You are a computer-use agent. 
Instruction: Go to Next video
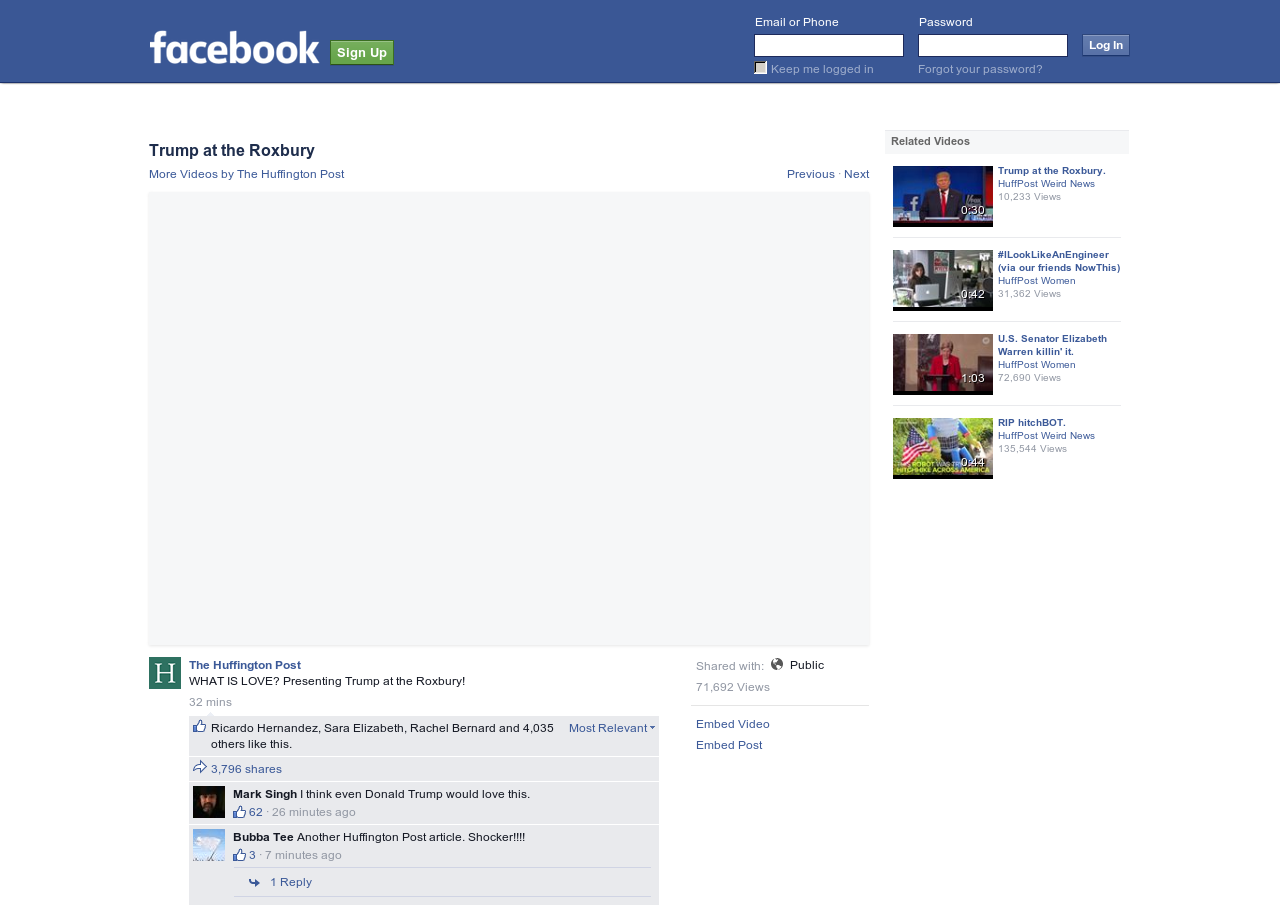(857, 174)
